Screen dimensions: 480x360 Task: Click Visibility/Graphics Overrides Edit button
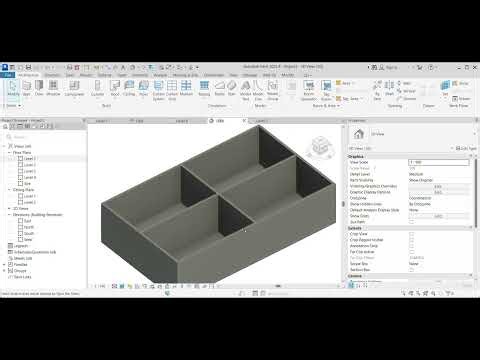click(438, 186)
